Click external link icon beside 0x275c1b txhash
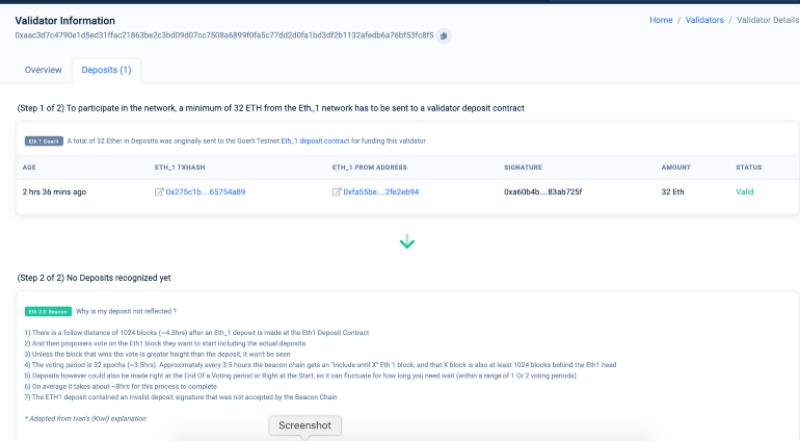The image size is (800, 441). 159,192
